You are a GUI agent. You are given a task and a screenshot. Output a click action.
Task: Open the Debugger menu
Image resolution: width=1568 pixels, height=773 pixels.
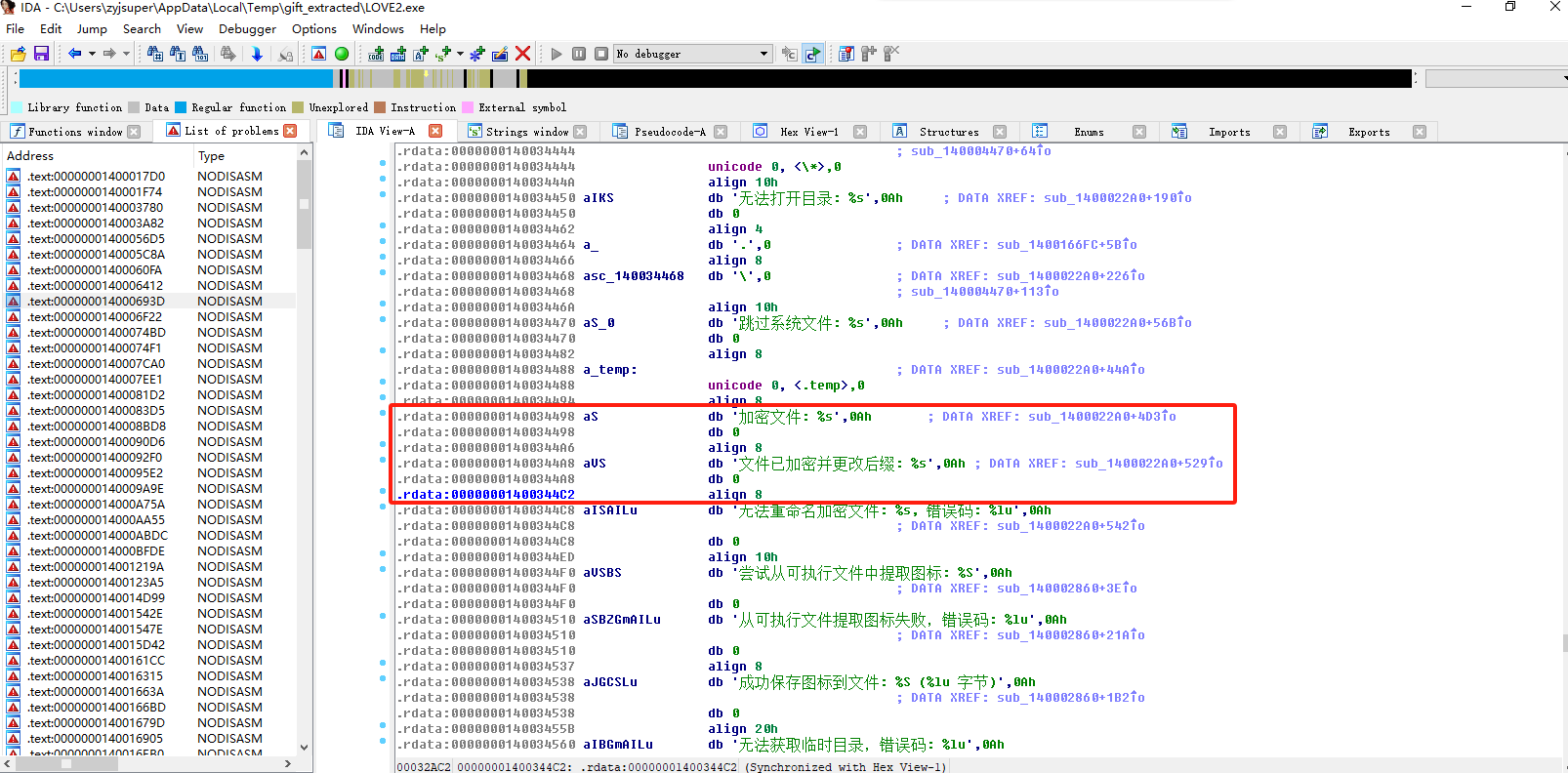click(247, 29)
